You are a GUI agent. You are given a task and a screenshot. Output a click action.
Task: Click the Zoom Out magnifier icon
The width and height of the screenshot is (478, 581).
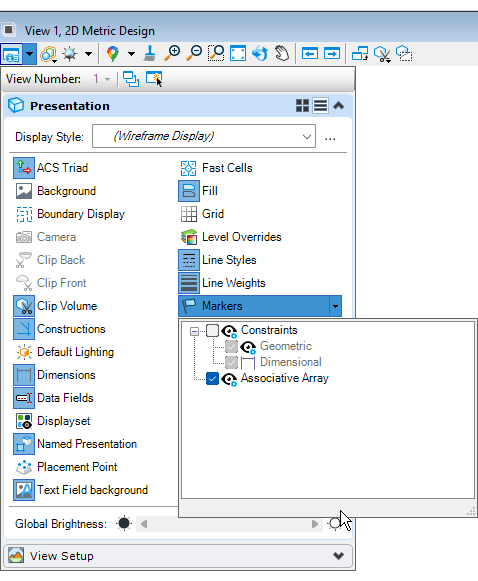194,53
